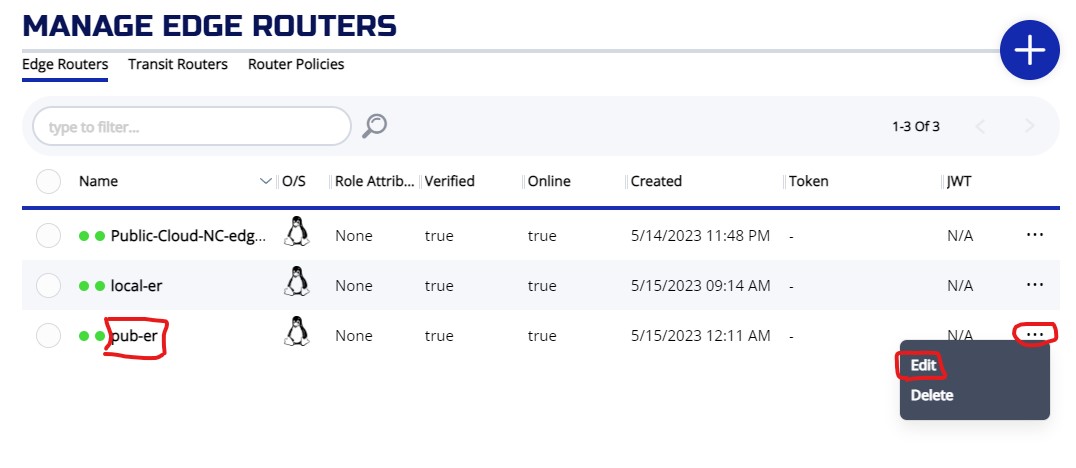Select the local-er router checkbox
1076x468 pixels.
pos(48,285)
